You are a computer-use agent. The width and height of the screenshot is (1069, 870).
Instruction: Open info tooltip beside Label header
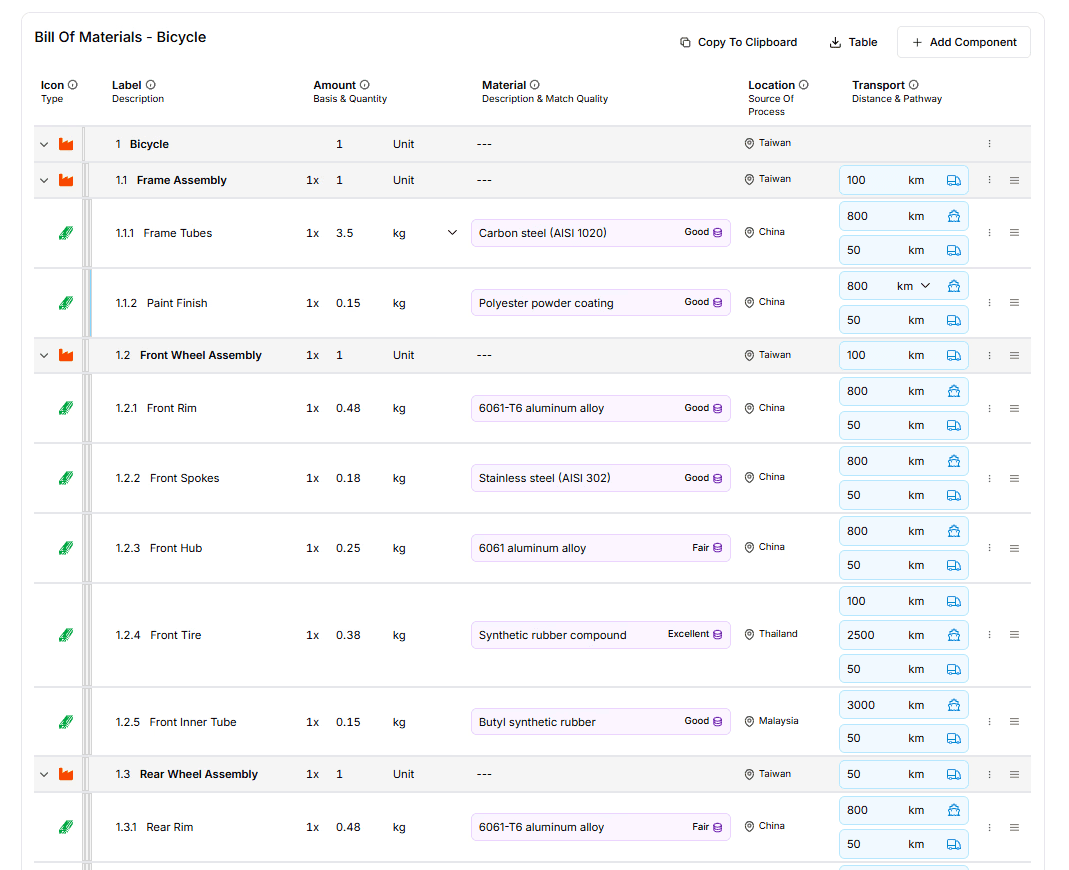[151, 85]
